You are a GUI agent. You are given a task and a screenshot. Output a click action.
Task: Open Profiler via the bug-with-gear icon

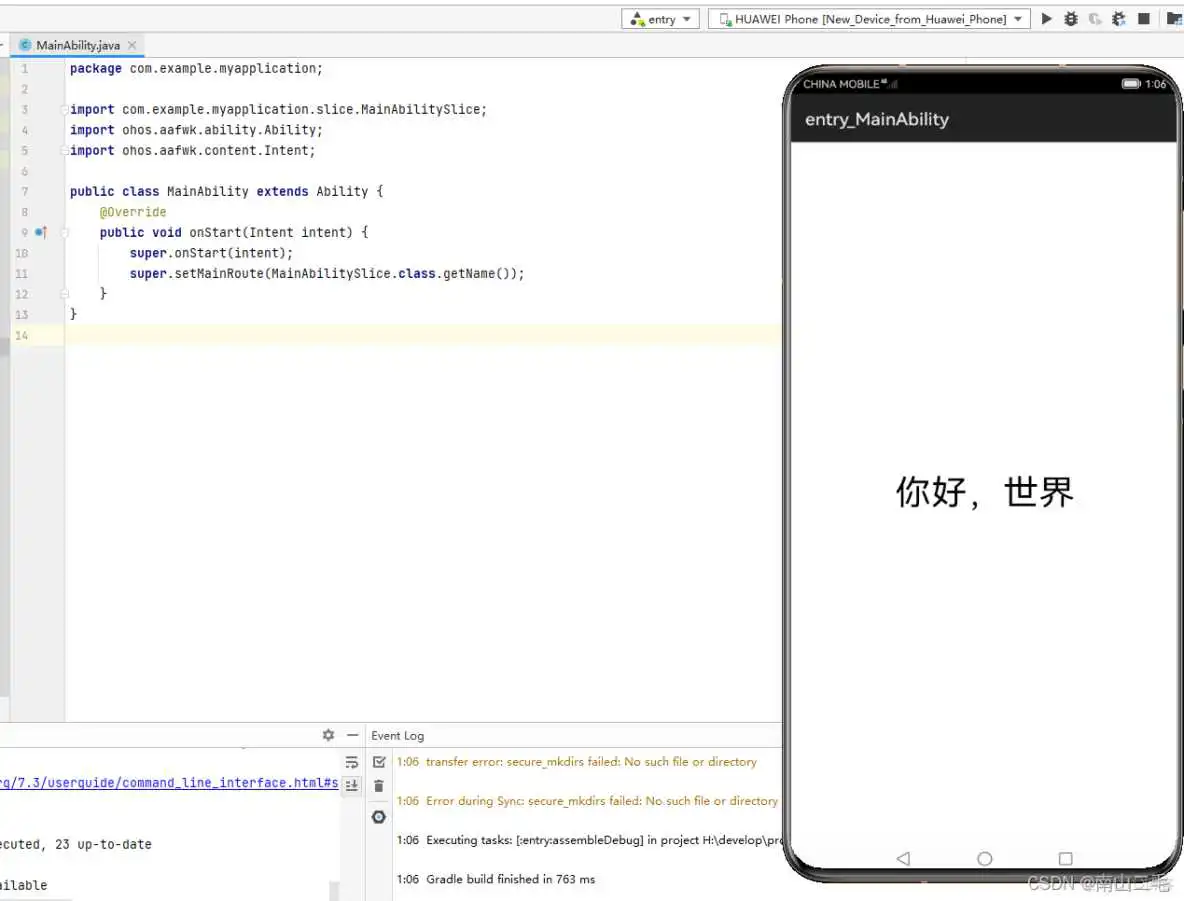coord(1118,18)
